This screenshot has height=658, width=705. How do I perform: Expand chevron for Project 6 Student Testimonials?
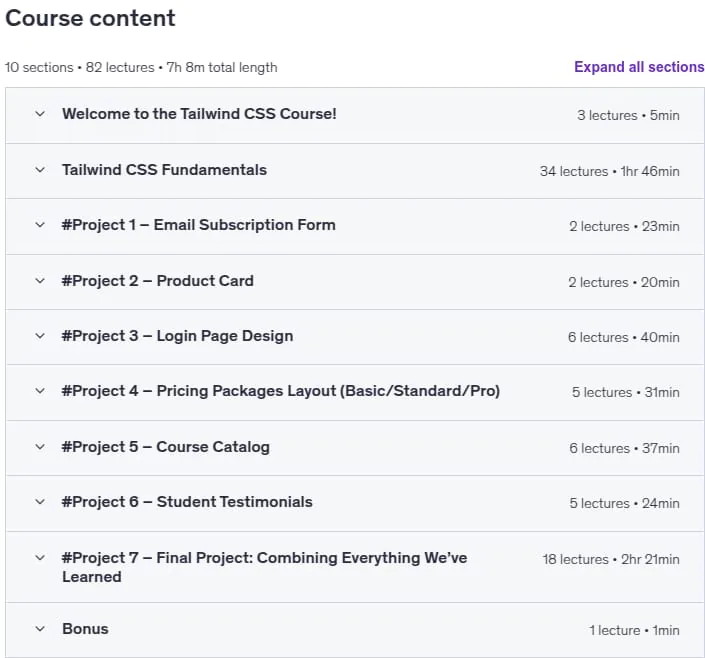pos(40,502)
